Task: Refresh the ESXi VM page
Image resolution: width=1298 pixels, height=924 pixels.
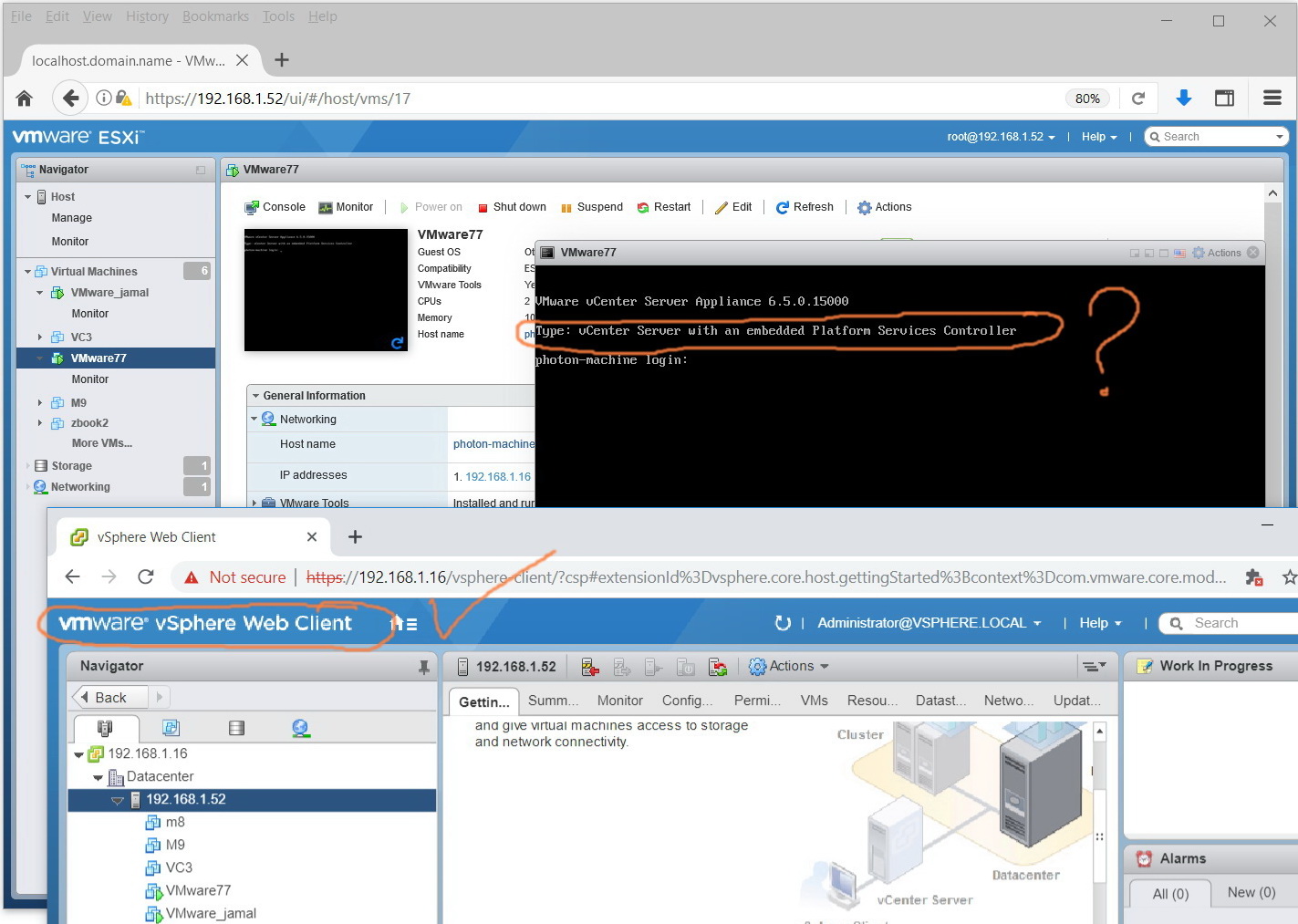Action: tap(805, 207)
